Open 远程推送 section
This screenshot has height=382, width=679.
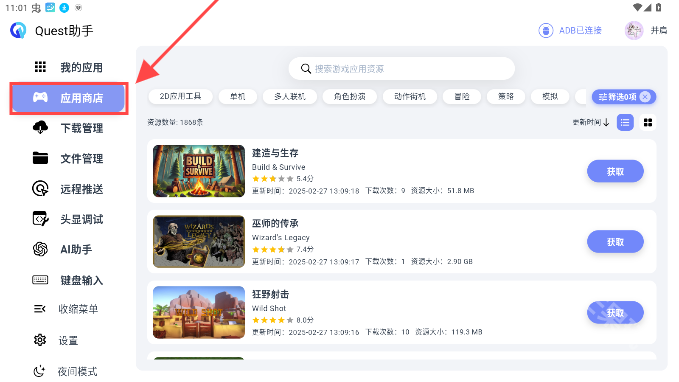68,189
